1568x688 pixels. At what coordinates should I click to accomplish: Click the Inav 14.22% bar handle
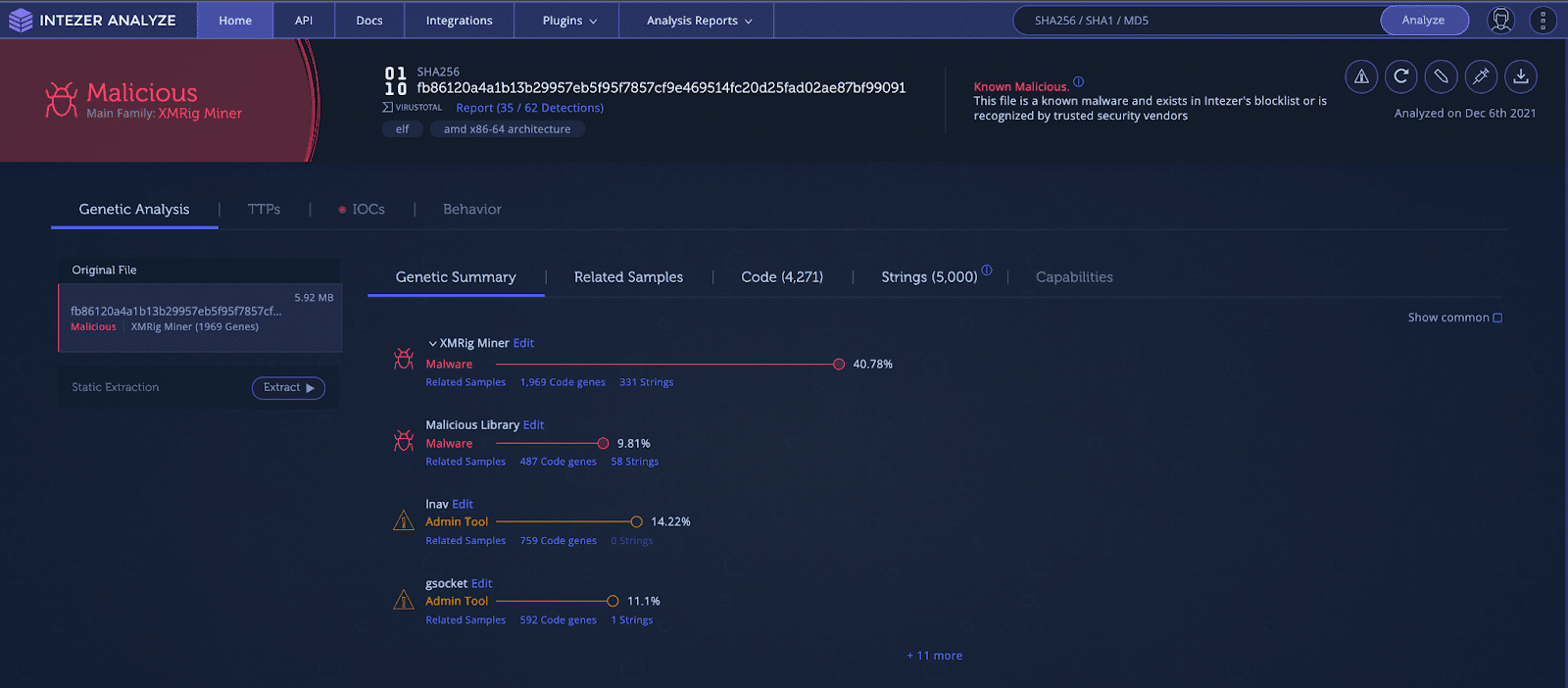[637, 522]
